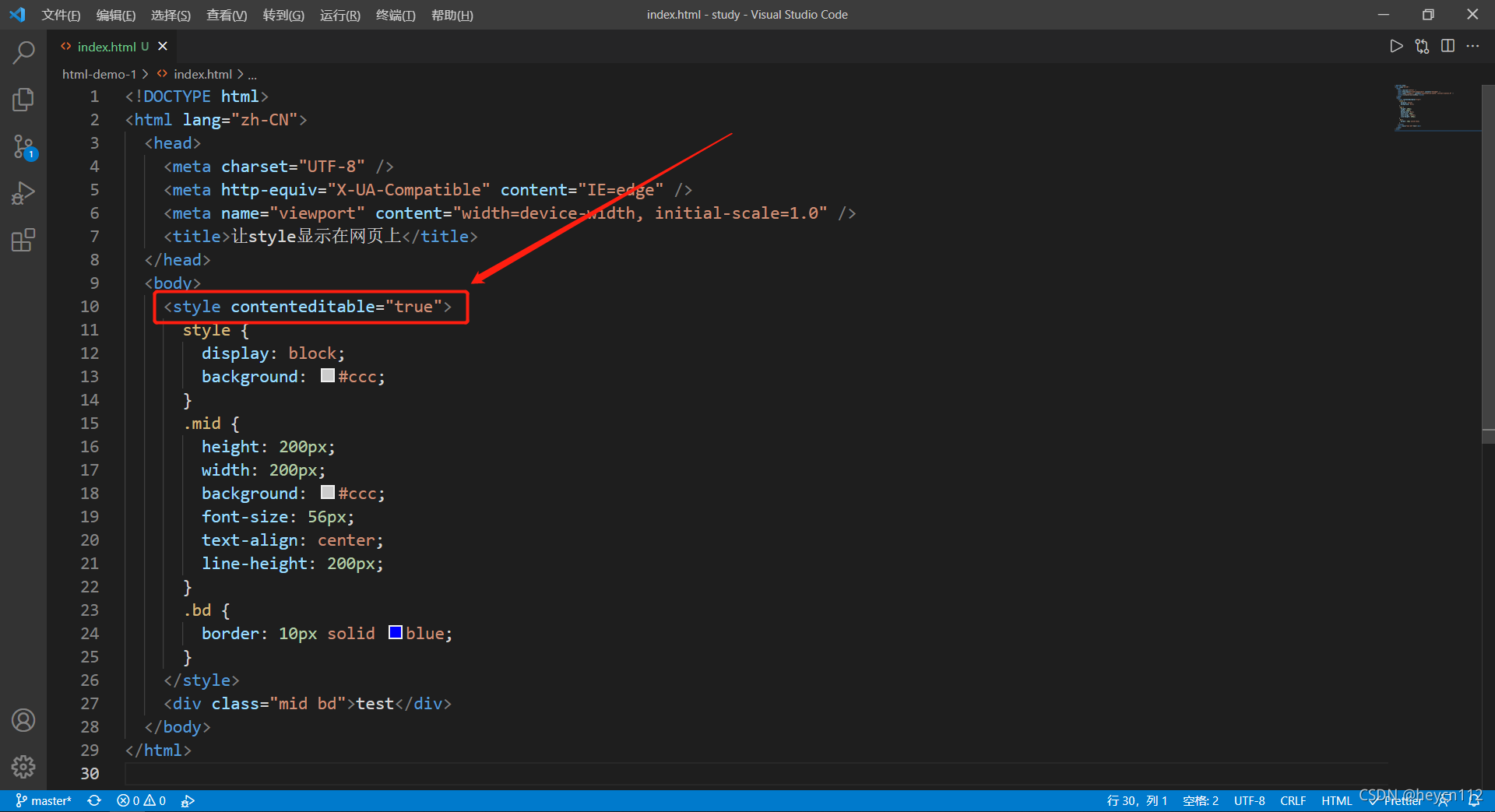The width and height of the screenshot is (1495, 812).
Task: Open the 查看(V) menu
Action: coord(227,15)
